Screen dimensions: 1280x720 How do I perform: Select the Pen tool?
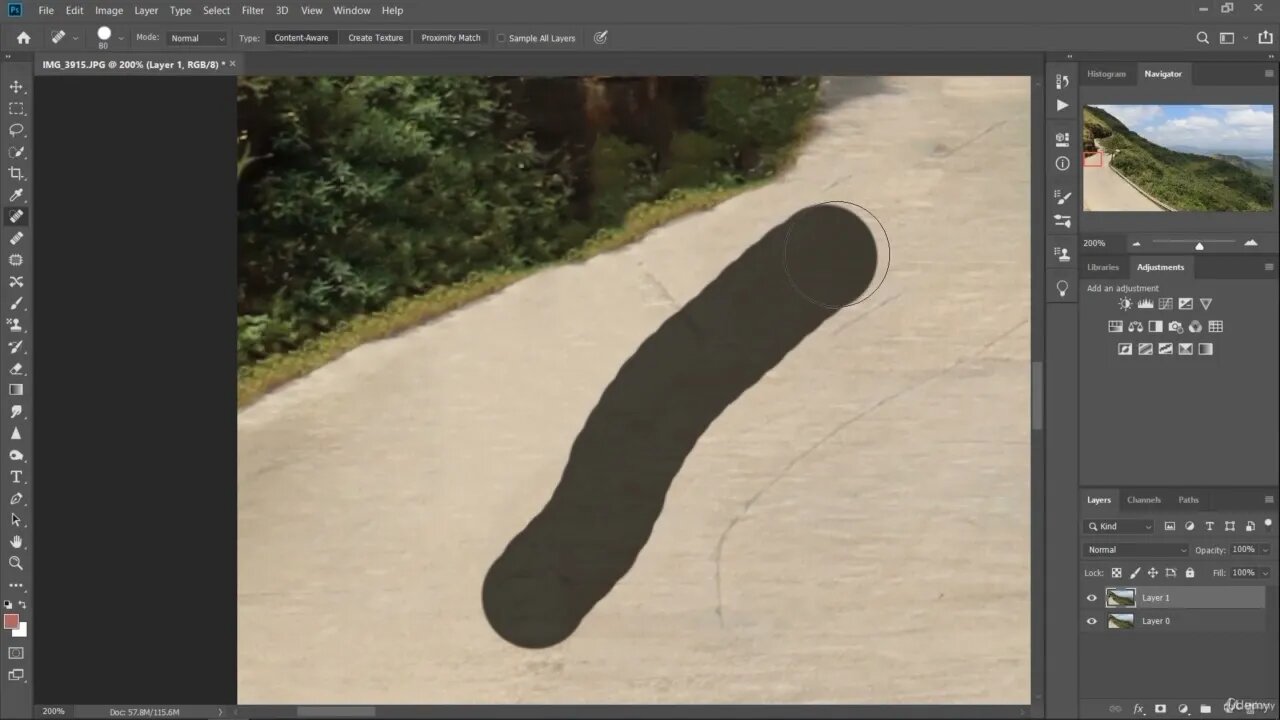[16, 498]
